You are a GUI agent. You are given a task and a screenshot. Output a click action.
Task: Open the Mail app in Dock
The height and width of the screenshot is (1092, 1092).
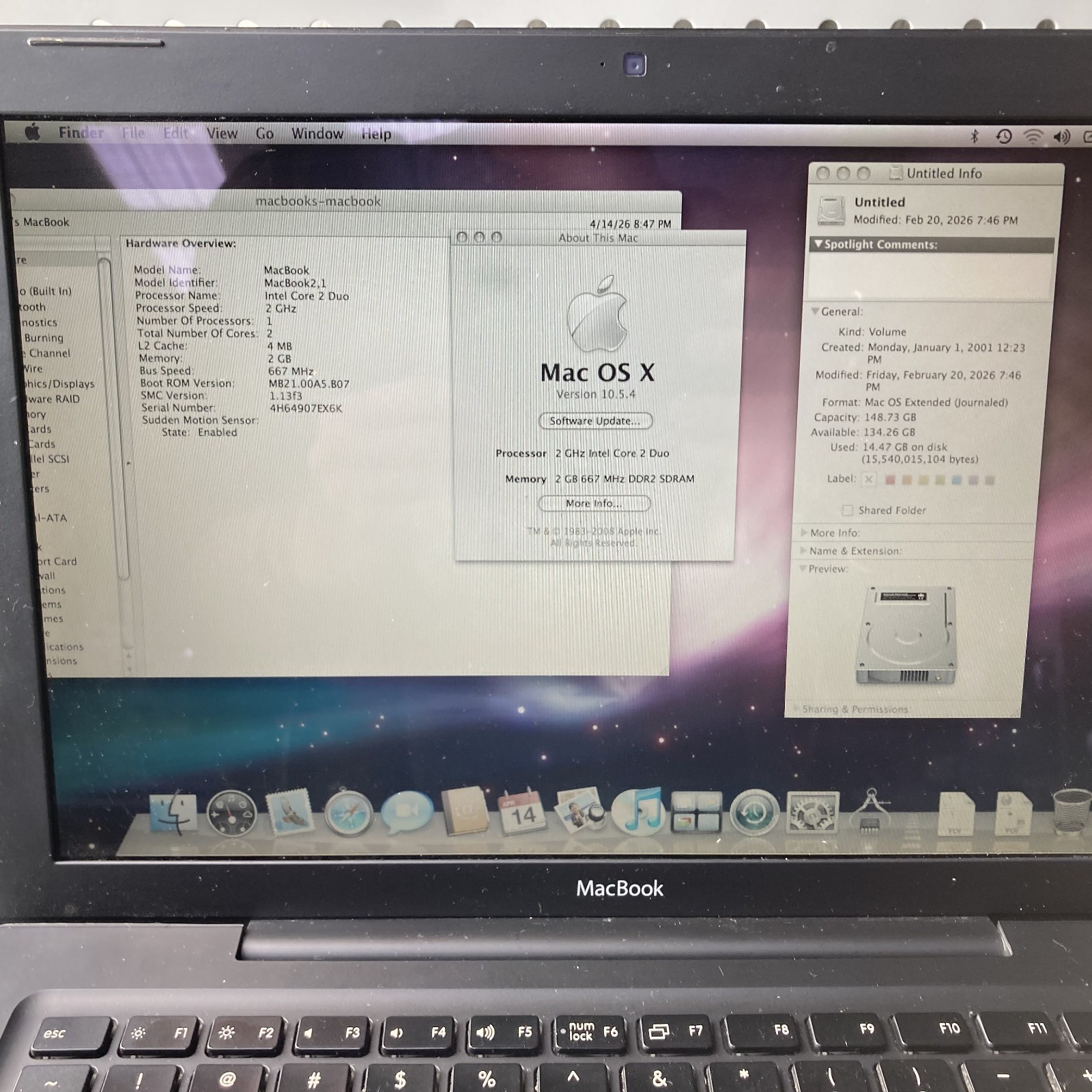[x=289, y=812]
